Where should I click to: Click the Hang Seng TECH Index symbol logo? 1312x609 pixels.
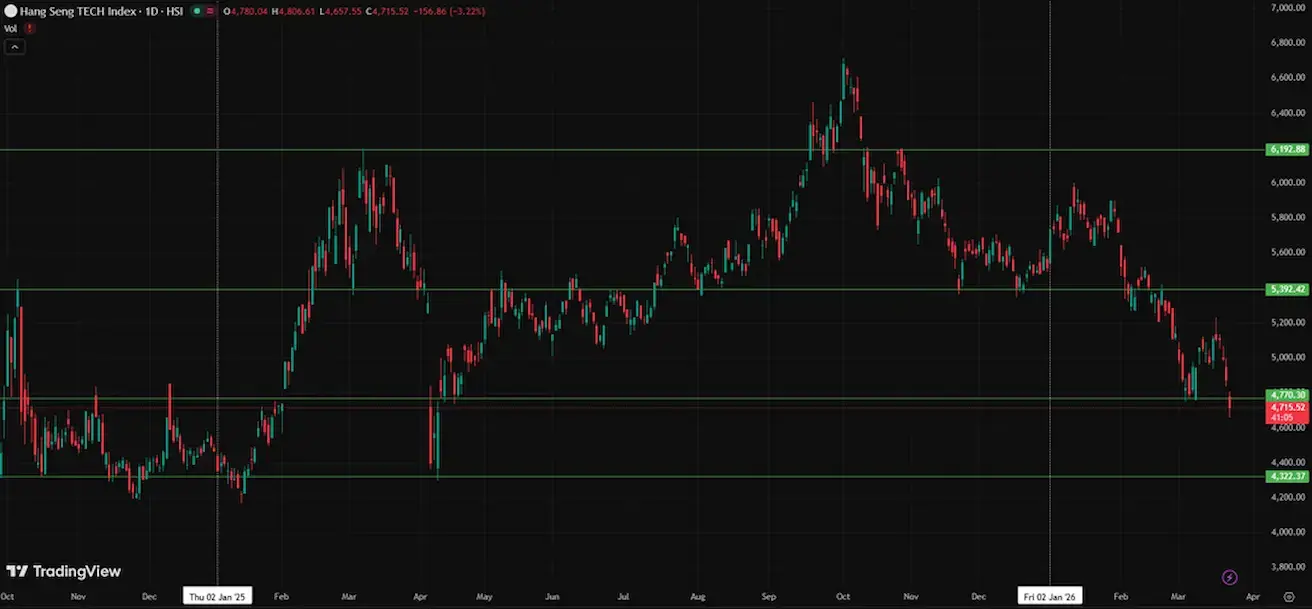(10, 11)
